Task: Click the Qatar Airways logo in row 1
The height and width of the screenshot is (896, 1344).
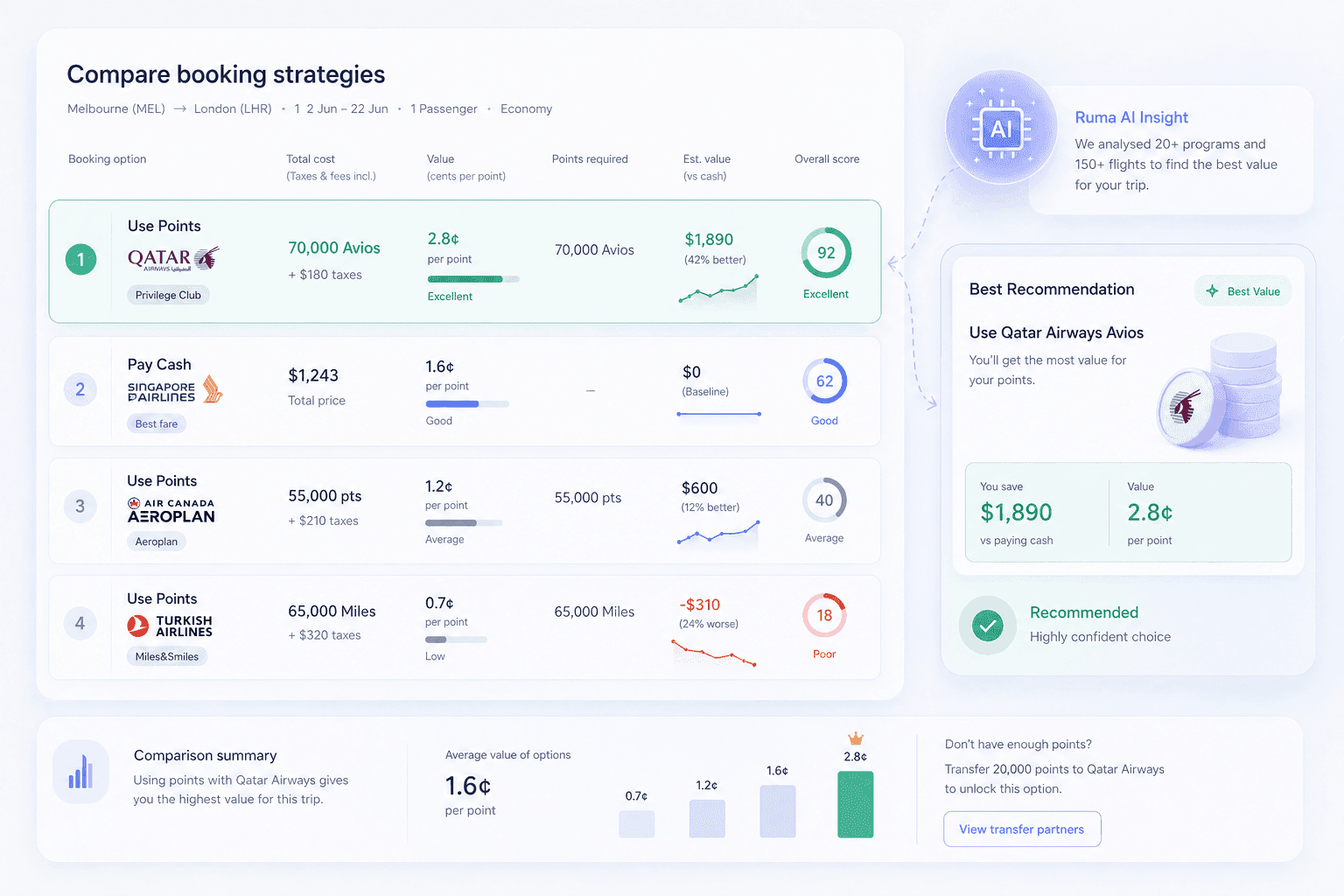Action: 173,259
